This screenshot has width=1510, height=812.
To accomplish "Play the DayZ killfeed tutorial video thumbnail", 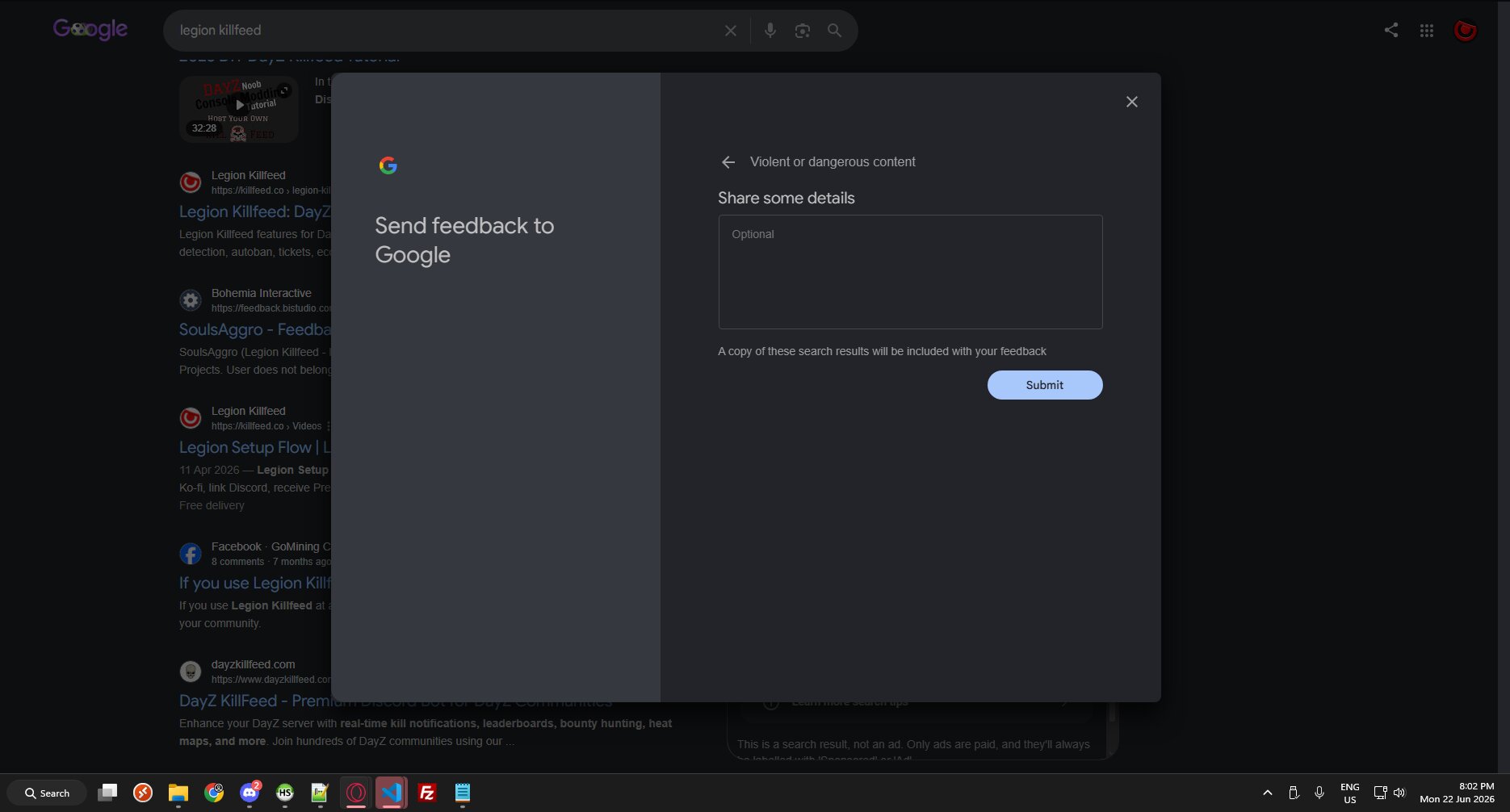I will (239, 109).
